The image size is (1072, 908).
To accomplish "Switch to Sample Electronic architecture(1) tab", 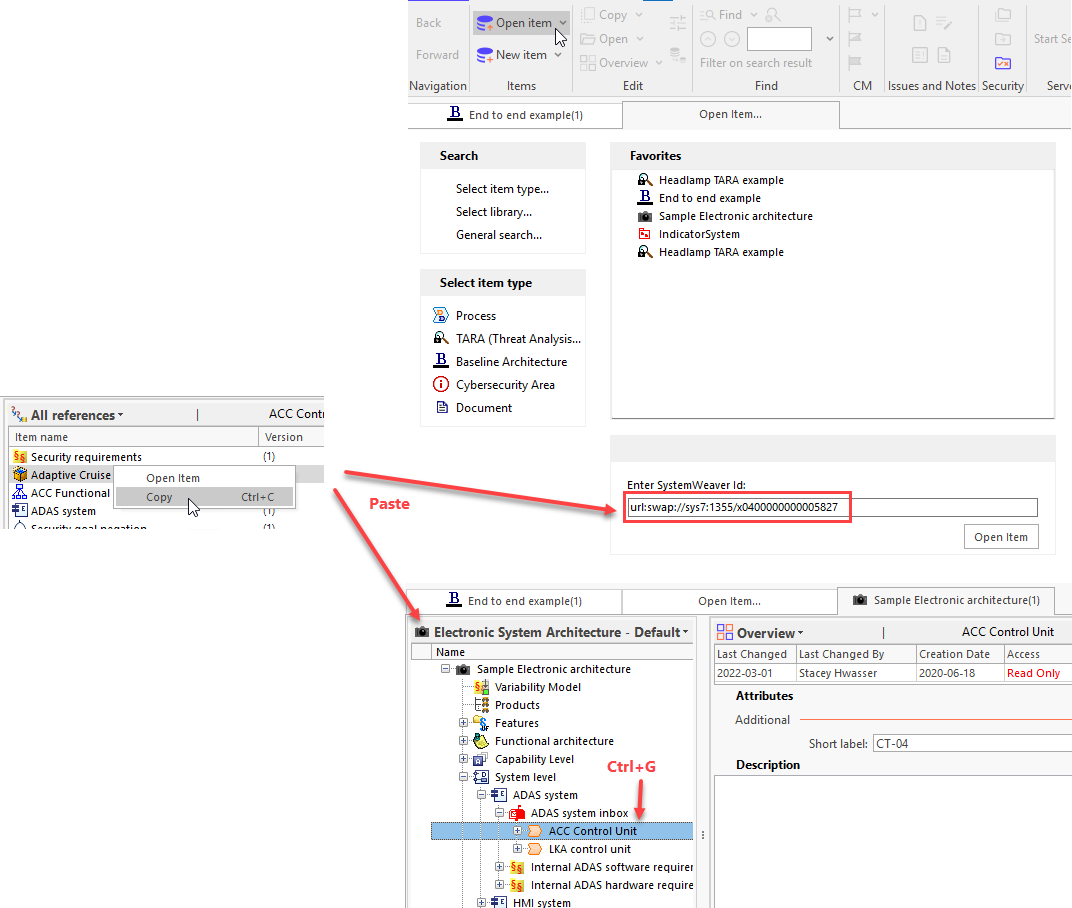I will [946, 600].
